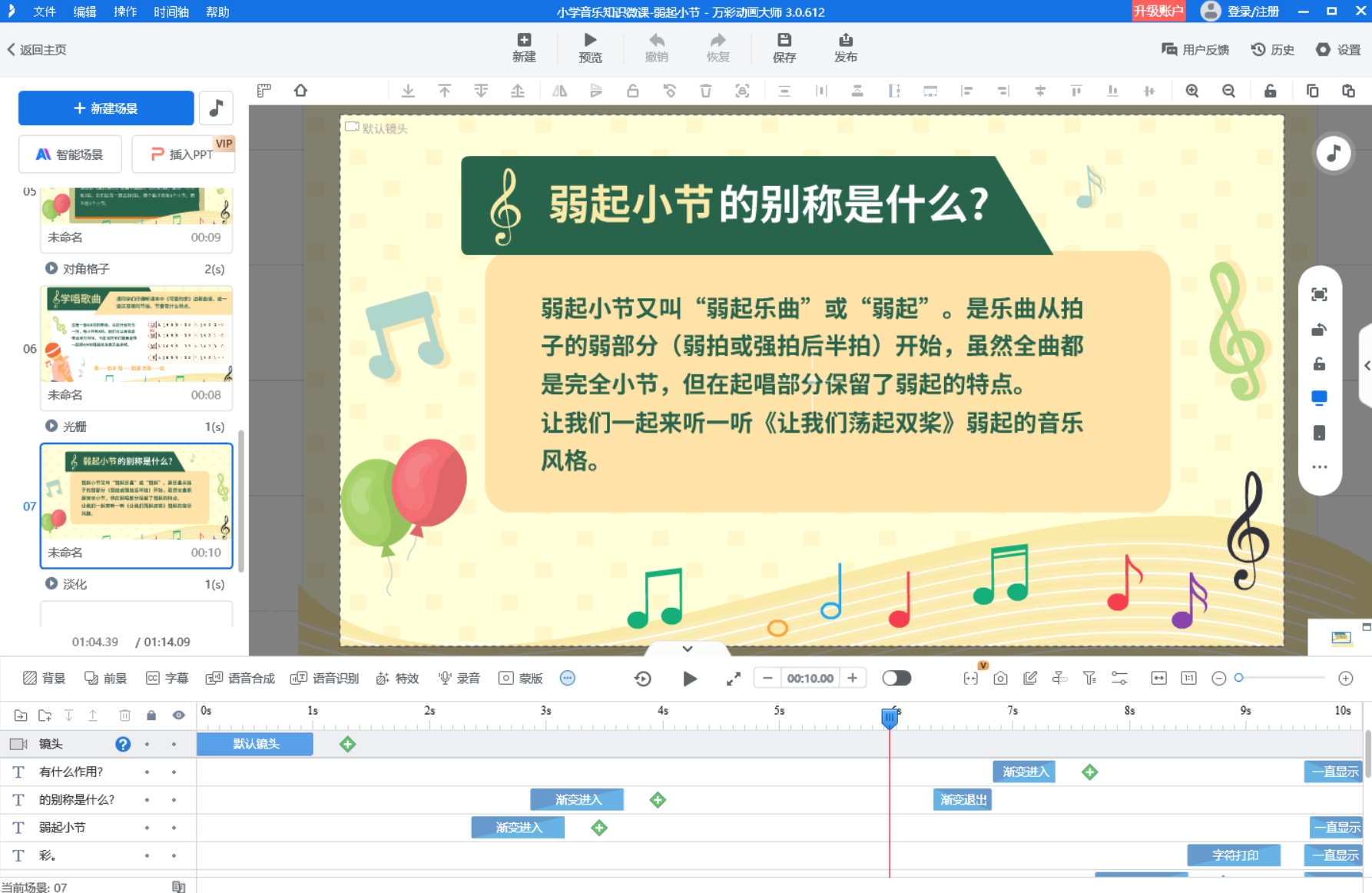The width and height of the screenshot is (1372, 893).
Task: Click the blue playhead marker on the timeline
Action: (890, 717)
